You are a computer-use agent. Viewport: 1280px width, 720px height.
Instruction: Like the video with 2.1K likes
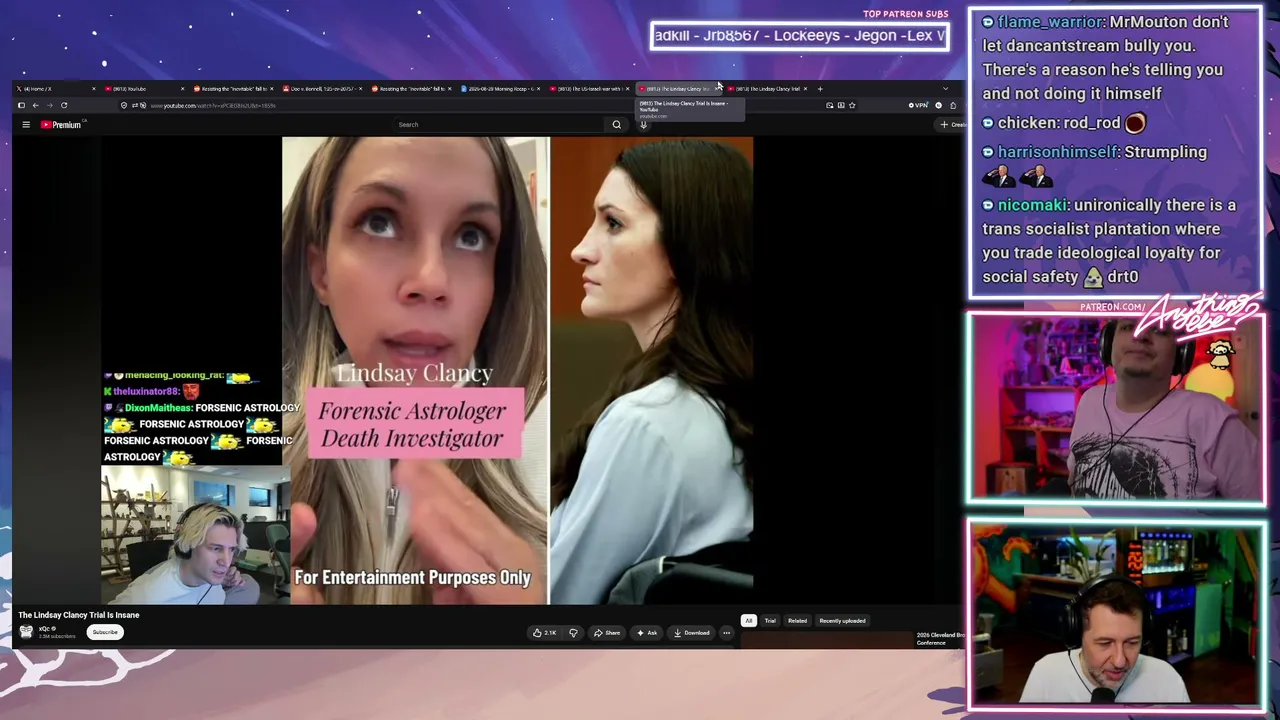(x=545, y=633)
